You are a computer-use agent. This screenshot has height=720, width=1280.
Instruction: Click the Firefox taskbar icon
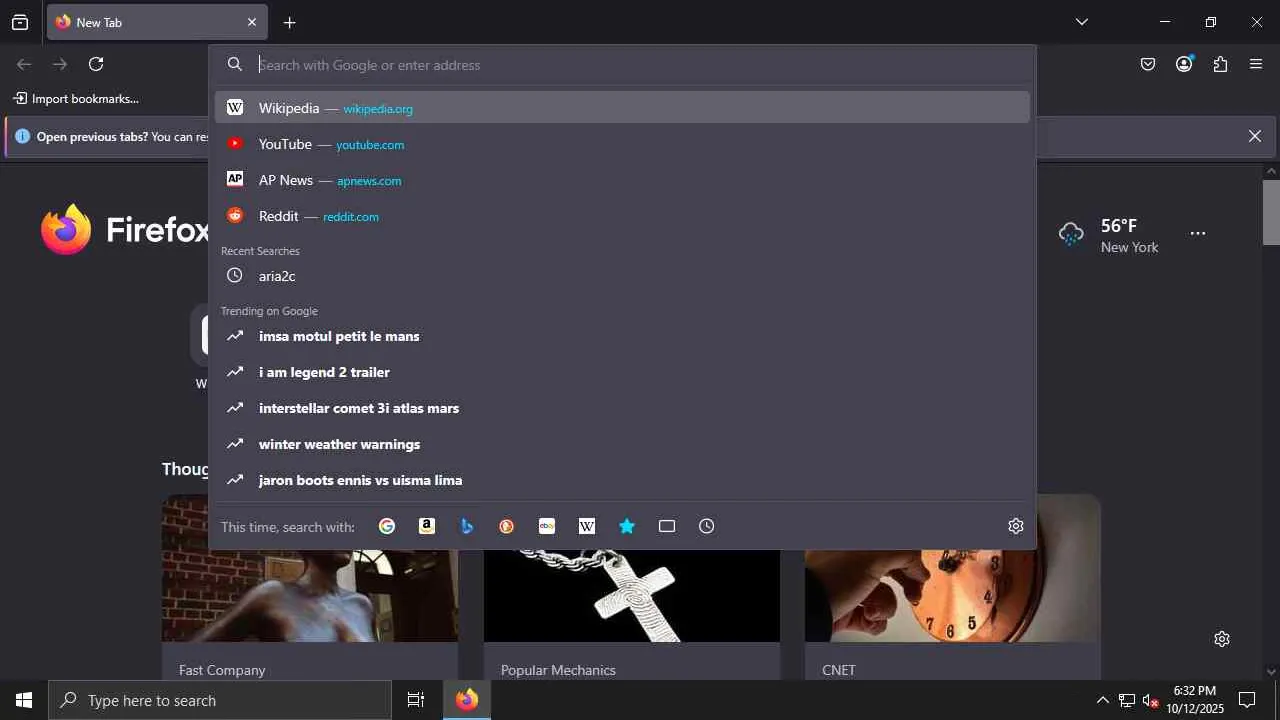pyautogui.click(x=467, y=700)
